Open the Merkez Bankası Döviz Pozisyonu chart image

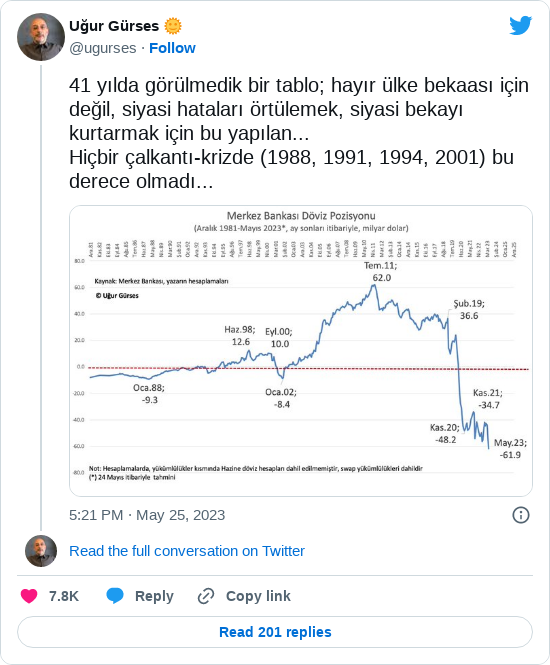(x=301, y=351)
